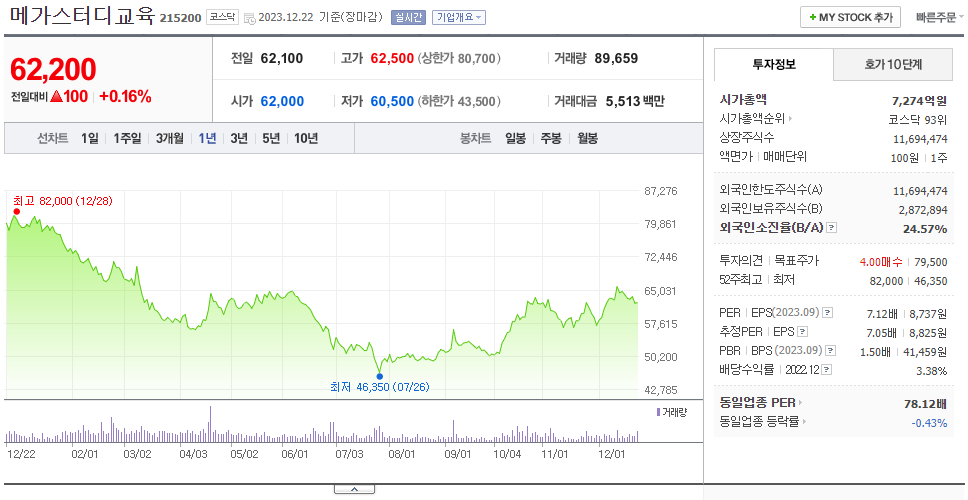Select the 1주일 line chart period
The width and height of the screenshot is (968, 500).
pyautogui.click(x=127, y=139)
